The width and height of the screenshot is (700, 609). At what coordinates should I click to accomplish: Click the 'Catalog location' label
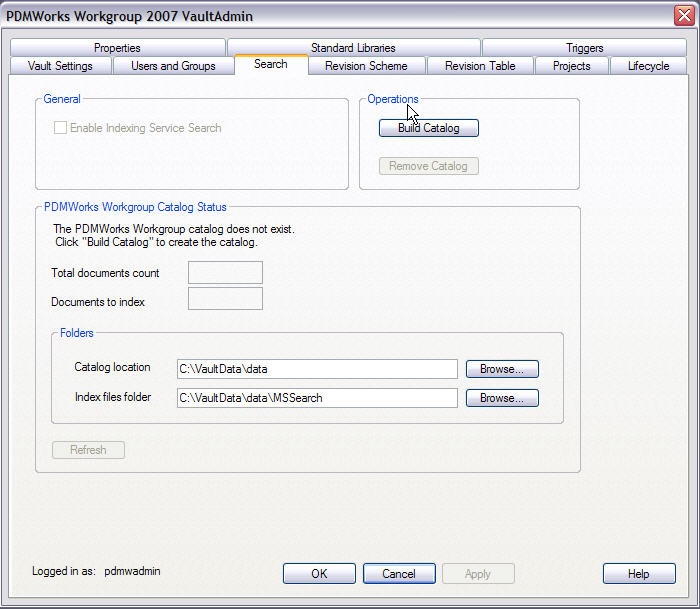112,367
